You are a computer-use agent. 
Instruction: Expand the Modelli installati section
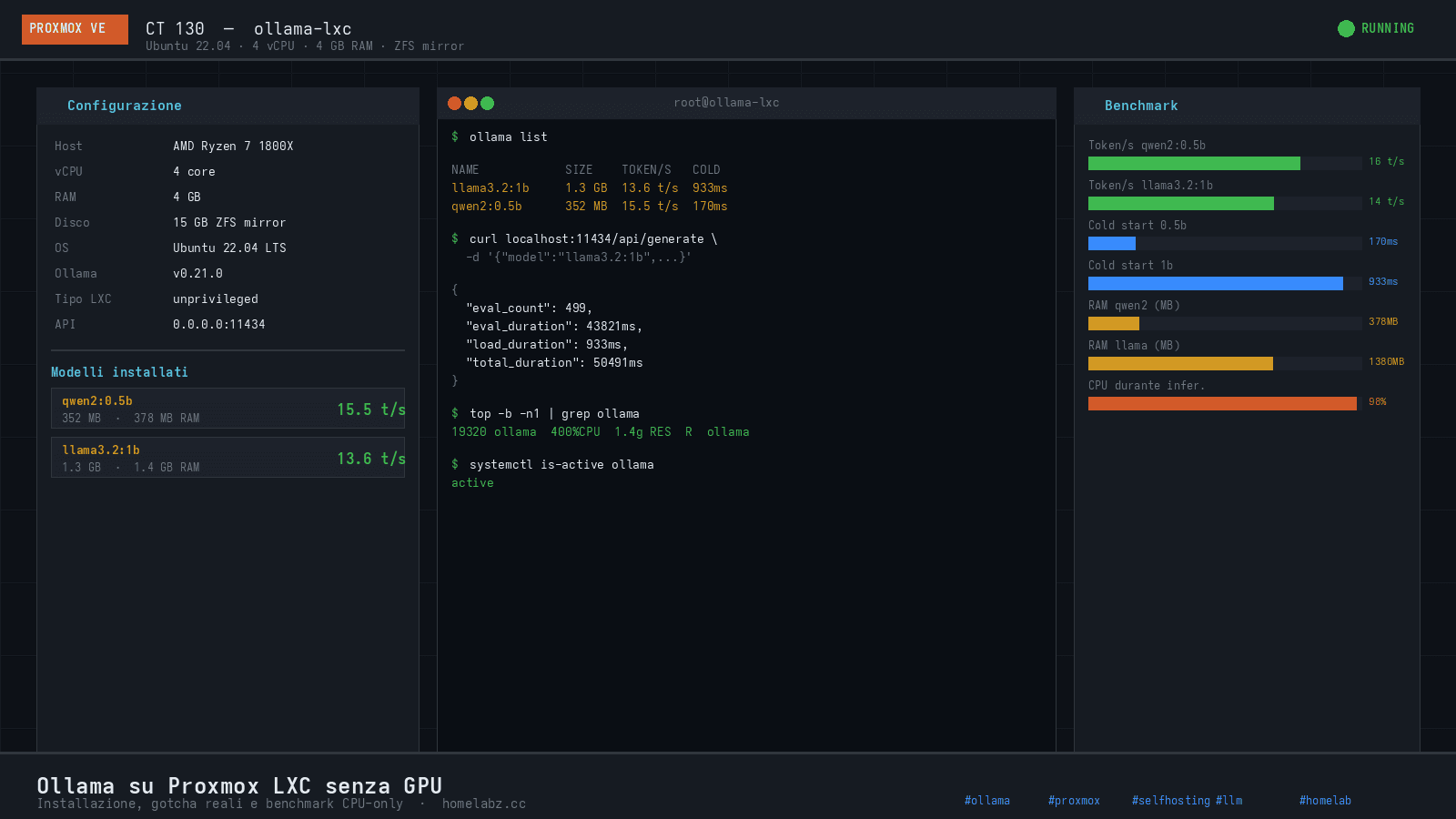click(119, 371)
